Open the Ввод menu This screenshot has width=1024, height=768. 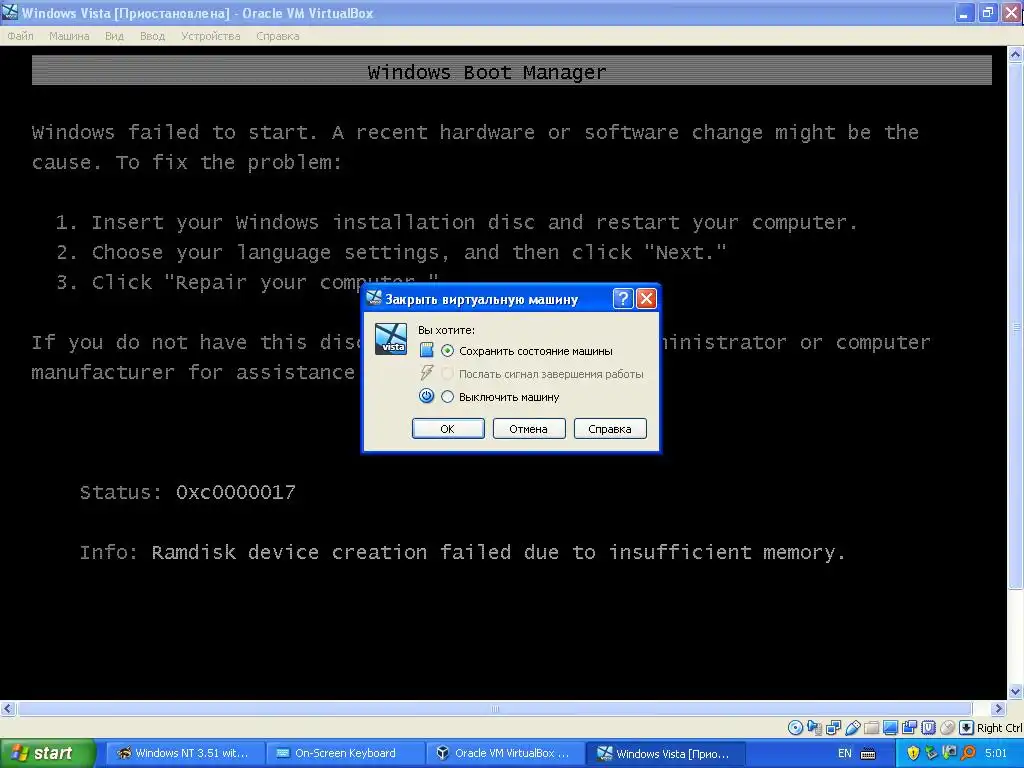pos(152,36)
